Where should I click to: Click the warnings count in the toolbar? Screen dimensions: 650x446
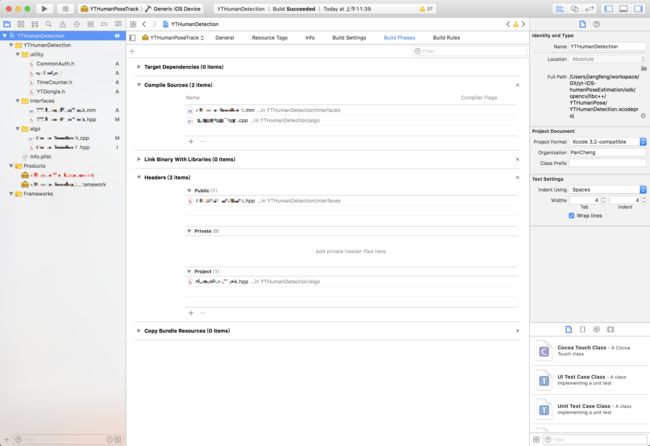pos(426,9)
